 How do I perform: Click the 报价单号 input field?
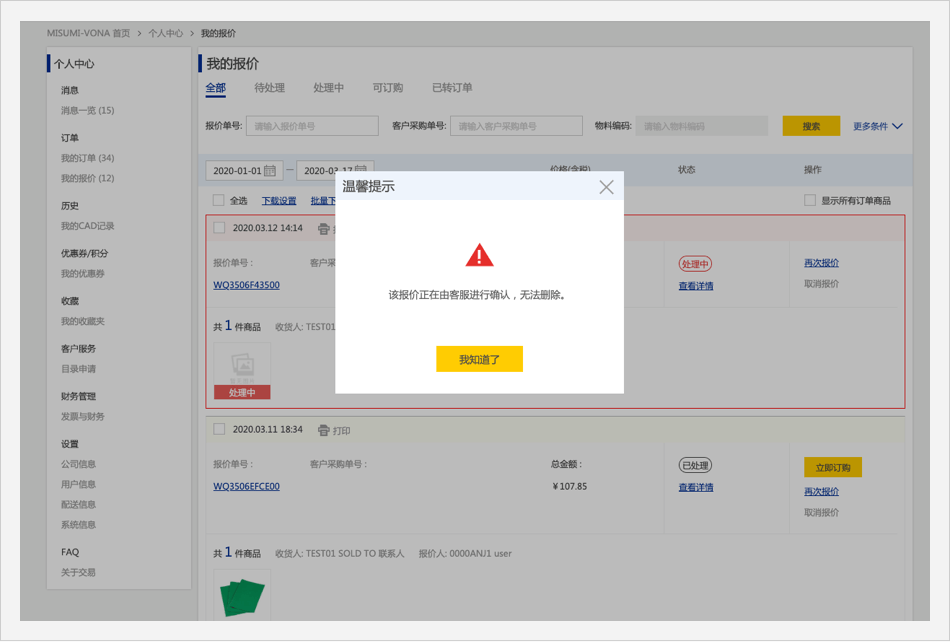pyautogui.click(x=312, y=126)
